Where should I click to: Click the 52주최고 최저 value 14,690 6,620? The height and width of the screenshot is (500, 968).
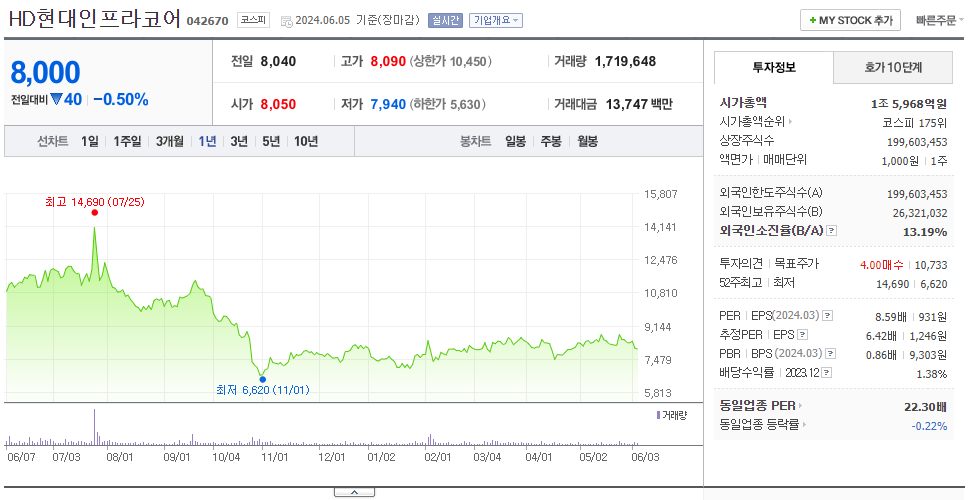(x=912, y=283)
